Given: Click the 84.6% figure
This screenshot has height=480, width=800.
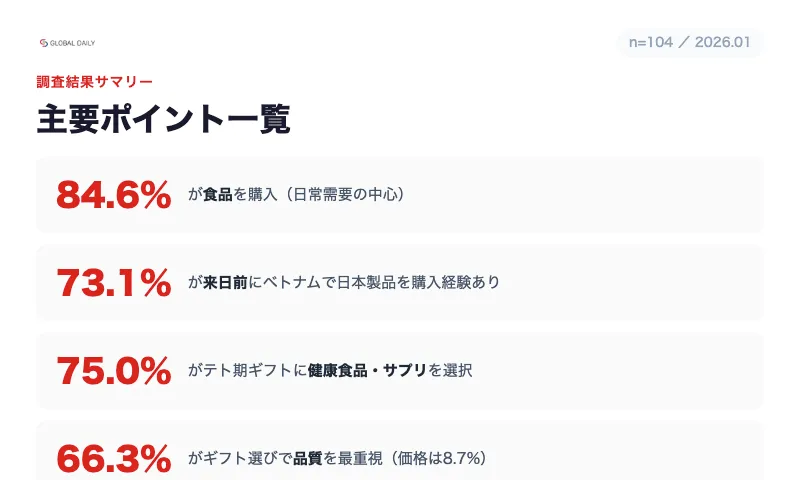Looking at the screenshot, I should click(x=113, y=195).
